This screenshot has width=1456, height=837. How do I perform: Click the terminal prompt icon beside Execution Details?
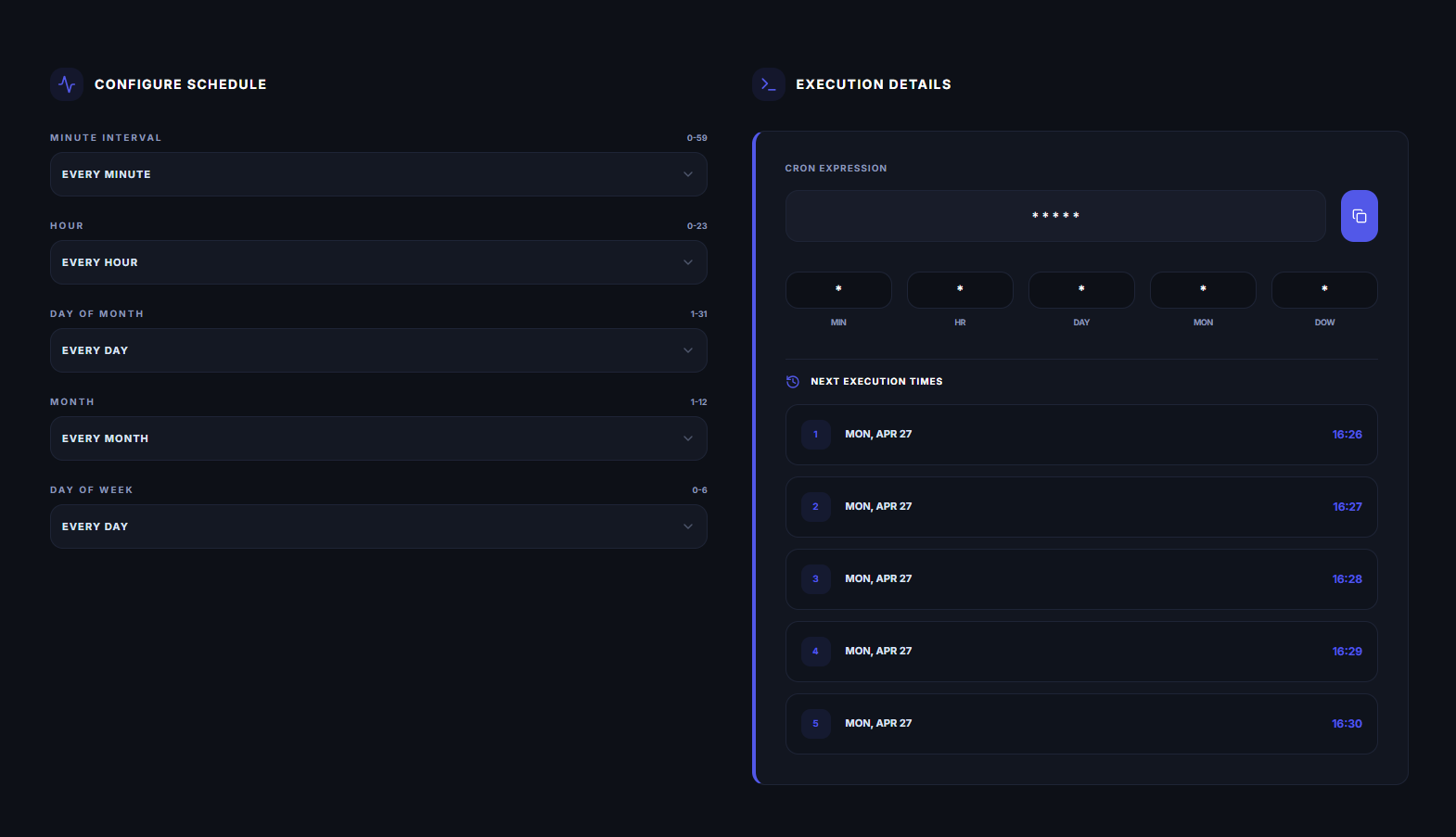pos(769,84)
